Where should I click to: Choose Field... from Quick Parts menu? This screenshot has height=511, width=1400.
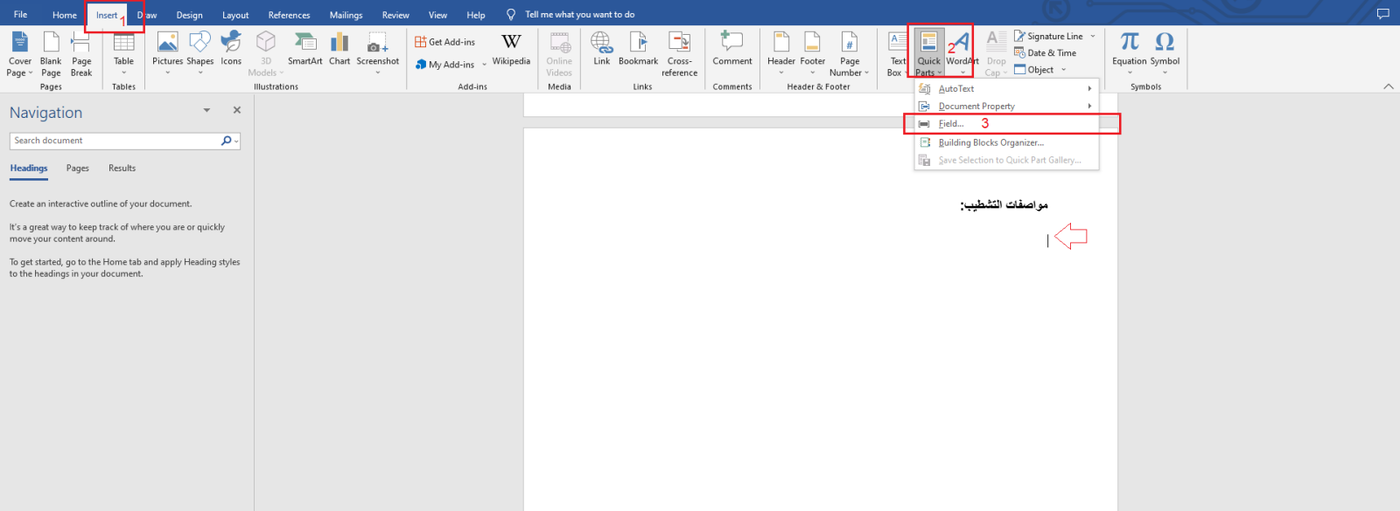1006,123
